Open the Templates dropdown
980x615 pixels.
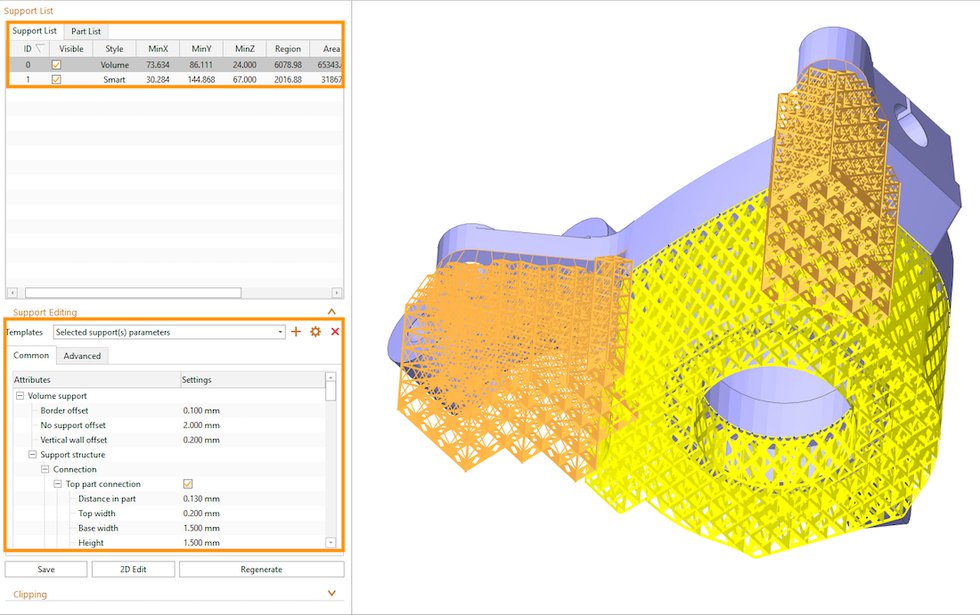(x=281, y=332)
